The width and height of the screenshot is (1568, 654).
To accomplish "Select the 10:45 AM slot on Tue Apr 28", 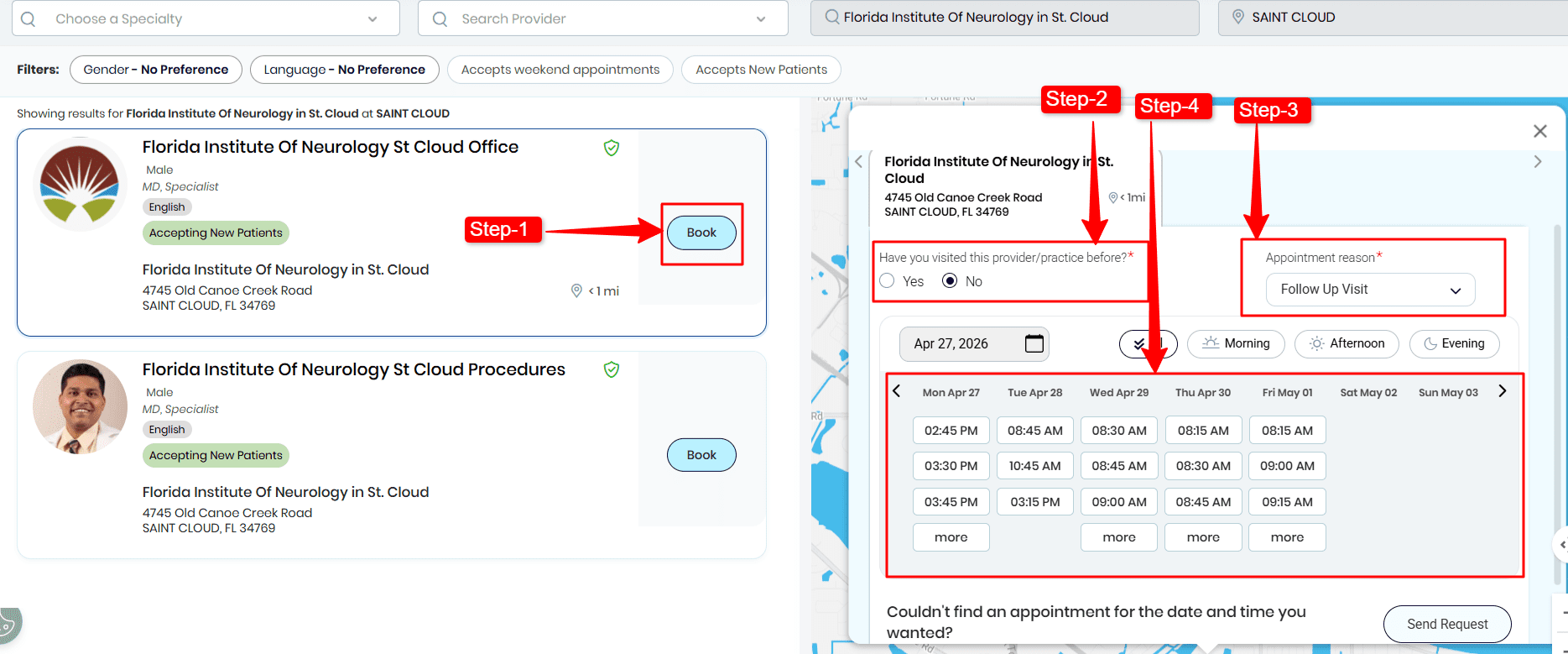I will click(x=1035, y=466).
